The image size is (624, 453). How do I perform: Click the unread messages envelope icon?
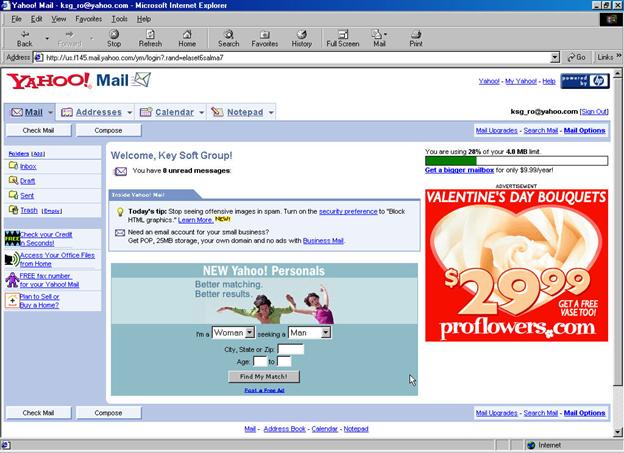point(121,171)
